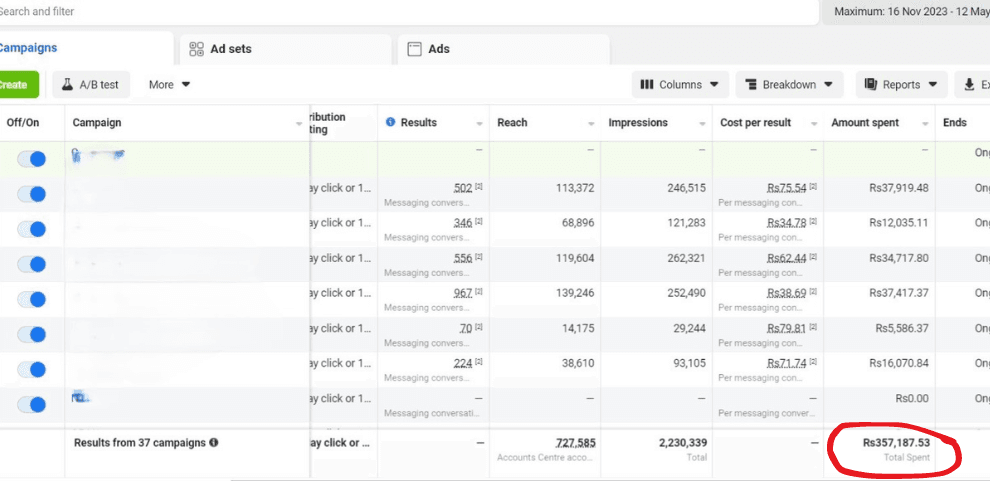Image resolution: width=990 pixels, height=481 pixels.
Task: Click the Ads tab window icon
Action: 414,49
